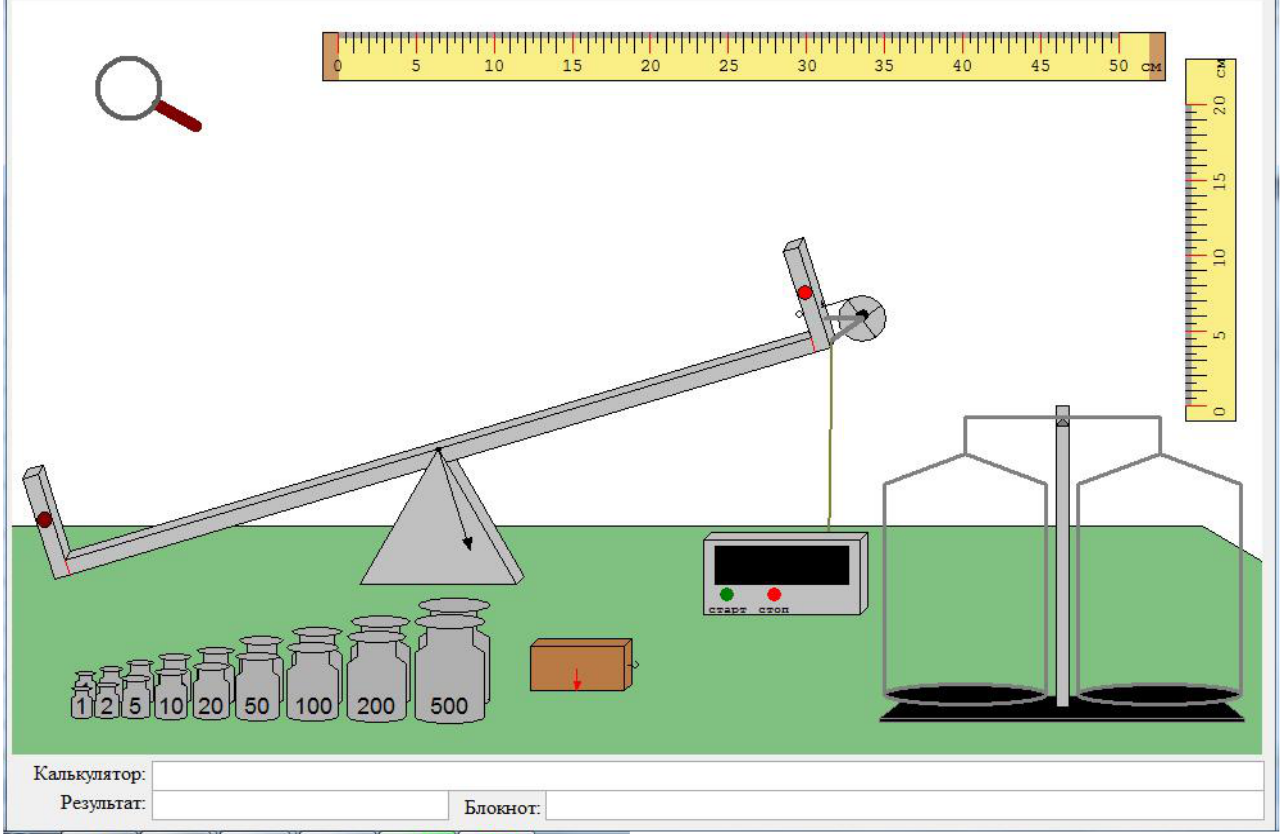The width and height of the screenshot is (1284, 834).
Task: Focus the Калькулятор input field
Action: coord(708,775)
